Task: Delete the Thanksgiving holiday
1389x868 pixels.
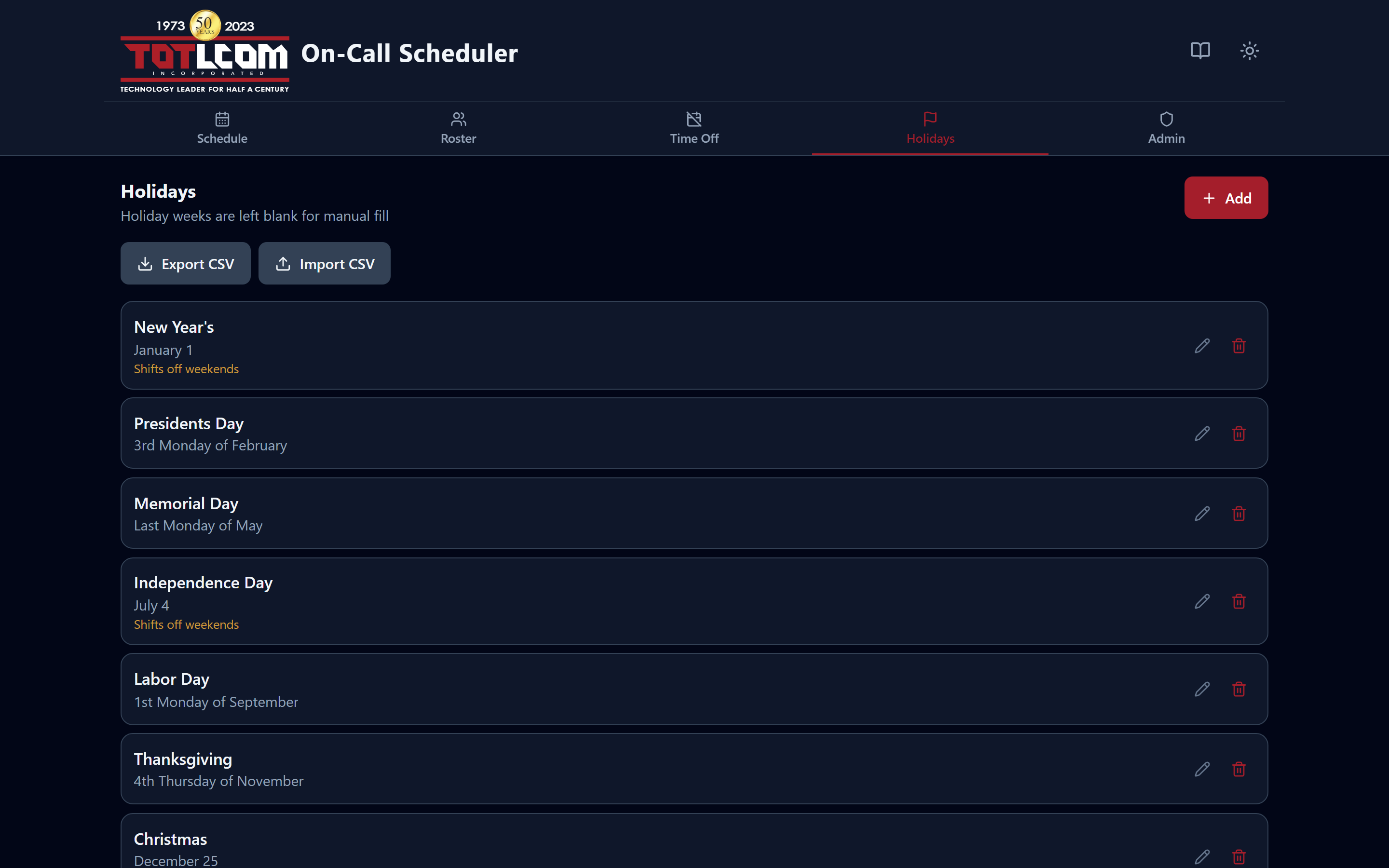Action: pos(1239,769)
